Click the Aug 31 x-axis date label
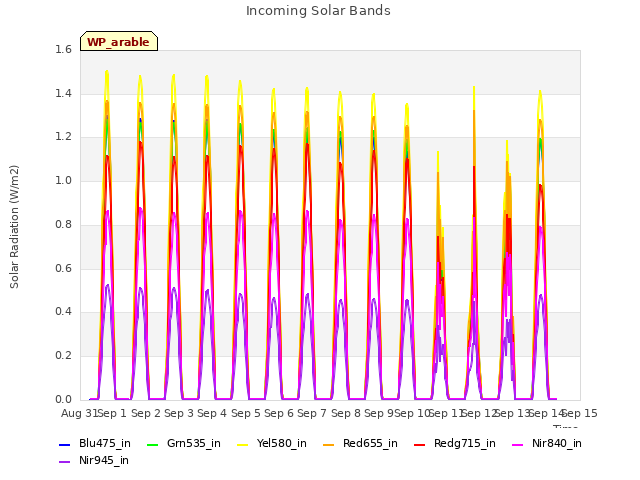Screen dimensions: 640x480 coord(79,413)
